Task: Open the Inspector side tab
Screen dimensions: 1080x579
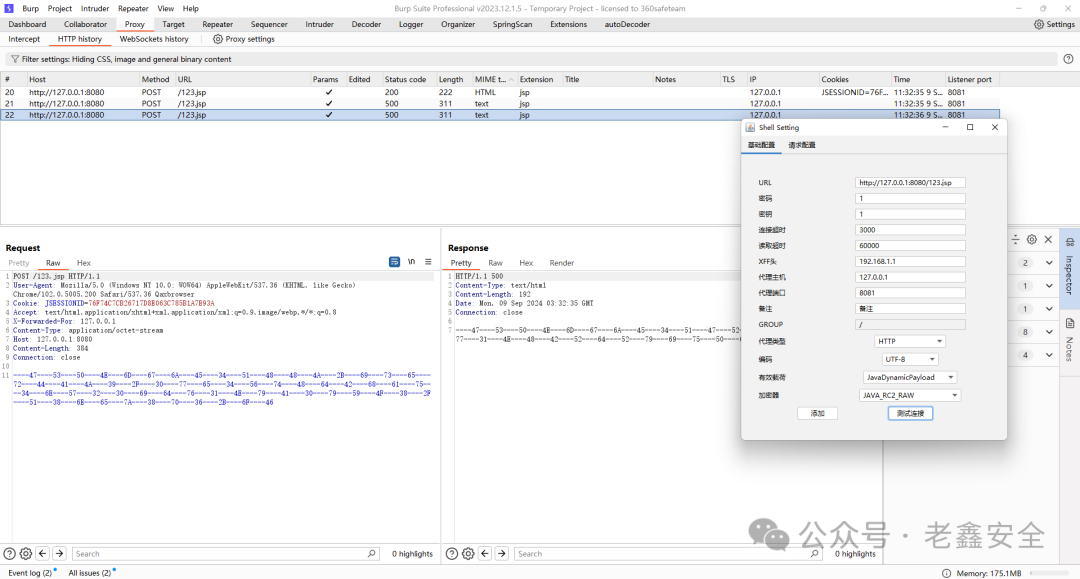Action: pos(1069,269)
